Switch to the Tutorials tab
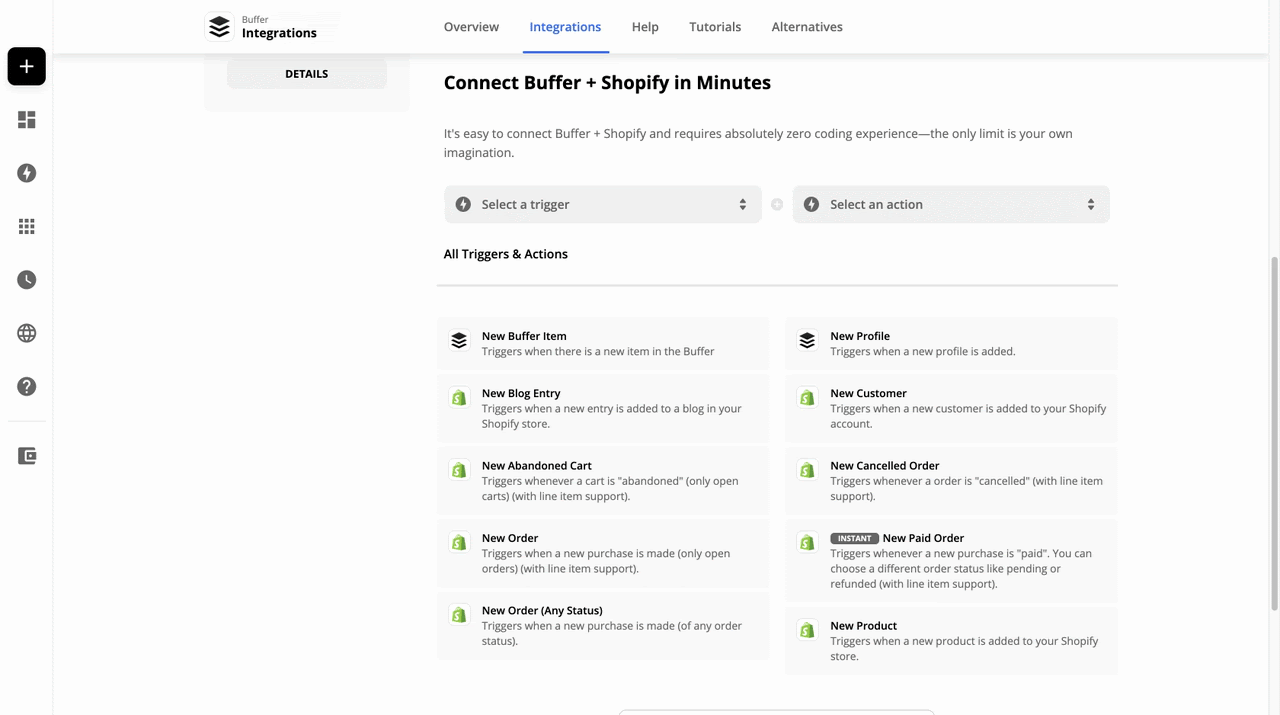Viewport: 1280px width, 715px height. click(715, 27)
